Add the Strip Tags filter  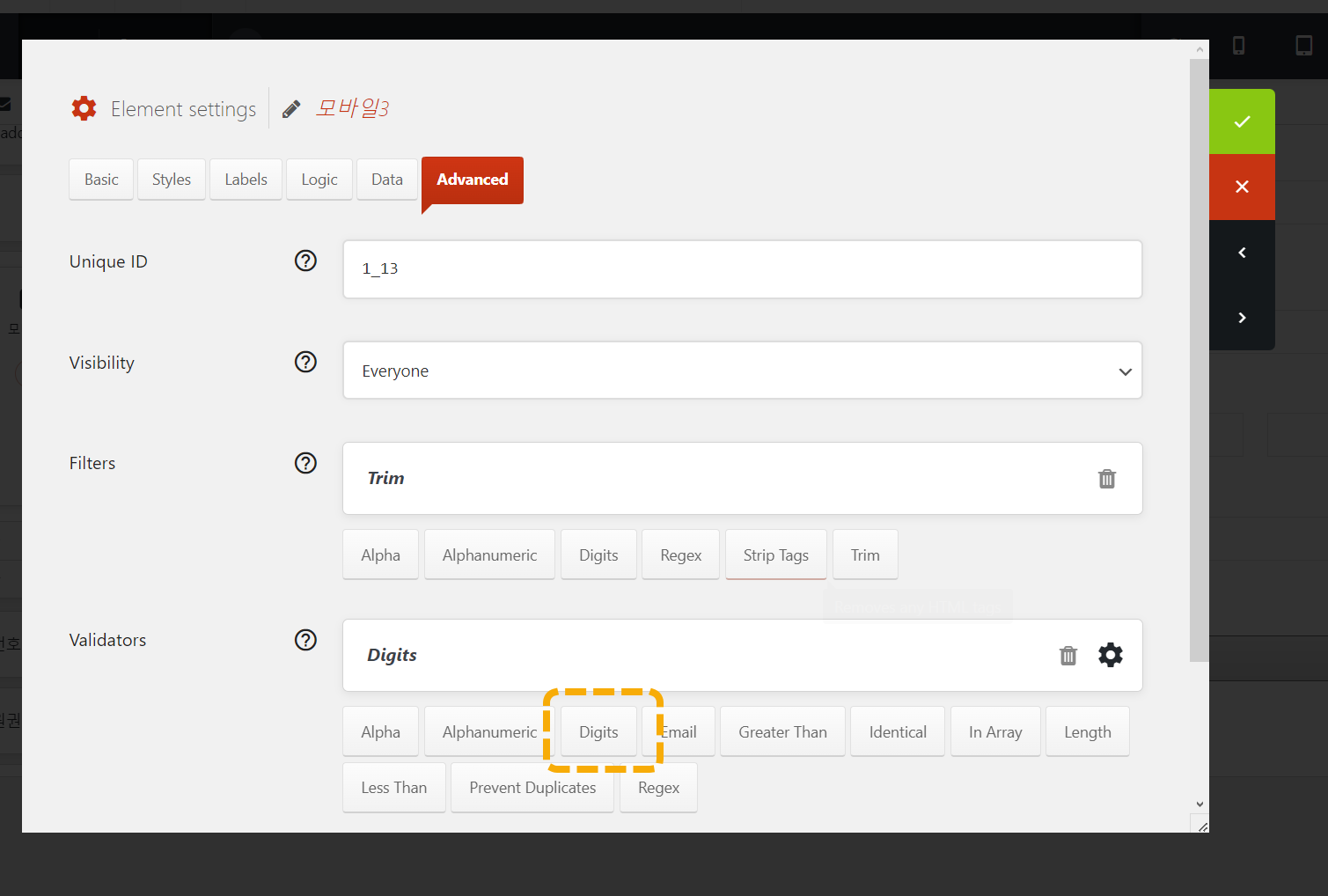pos(776,555)
